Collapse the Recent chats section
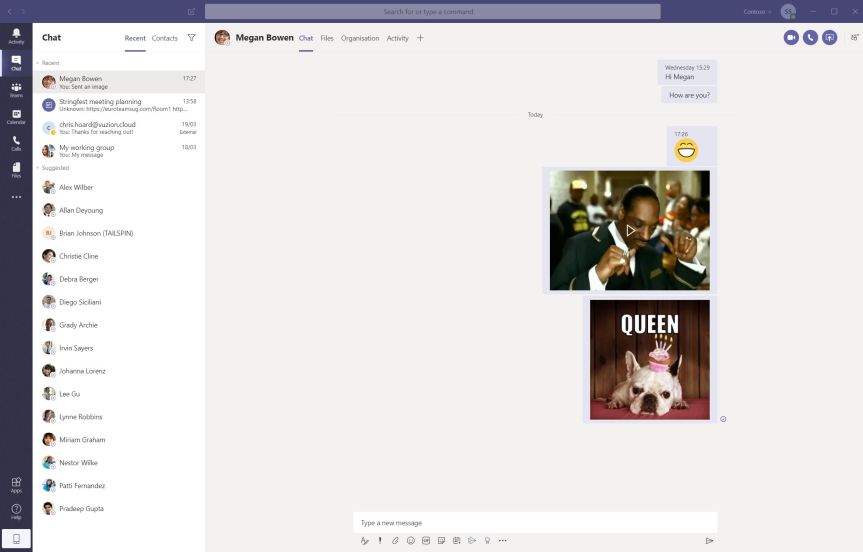Image resolution: width=863 pixels, height=552 pixels. coord(38,62)
